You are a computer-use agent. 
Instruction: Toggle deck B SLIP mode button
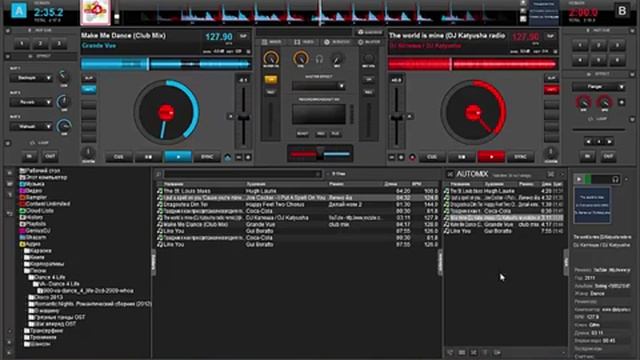point(551,78)
